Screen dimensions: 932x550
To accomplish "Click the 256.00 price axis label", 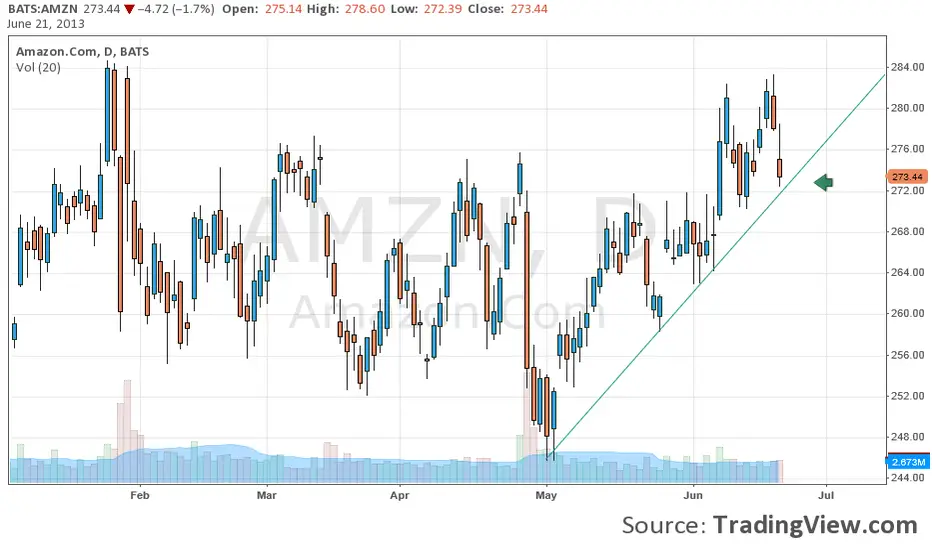I will pyautogui.click(x=907, y=355).
